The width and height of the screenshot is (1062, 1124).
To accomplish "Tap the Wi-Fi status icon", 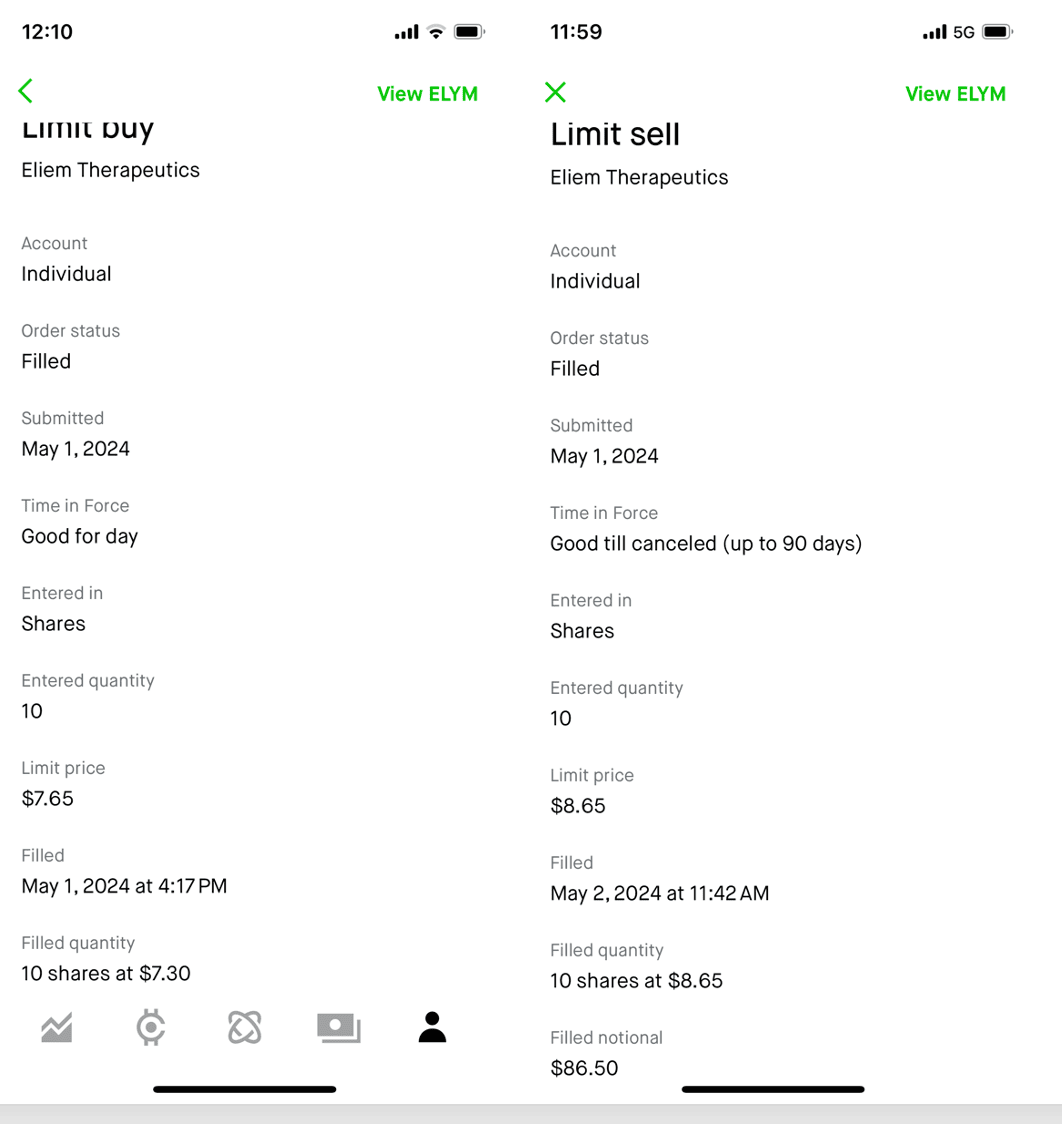I will click(x=436, y=32).
